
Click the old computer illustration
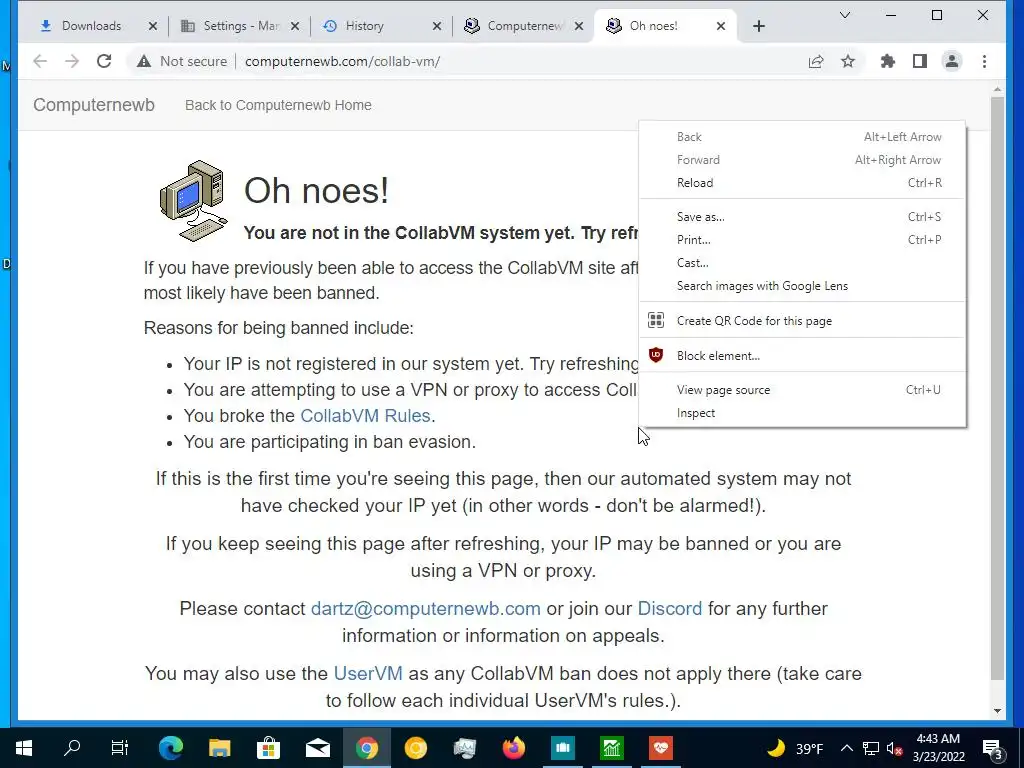193,200
